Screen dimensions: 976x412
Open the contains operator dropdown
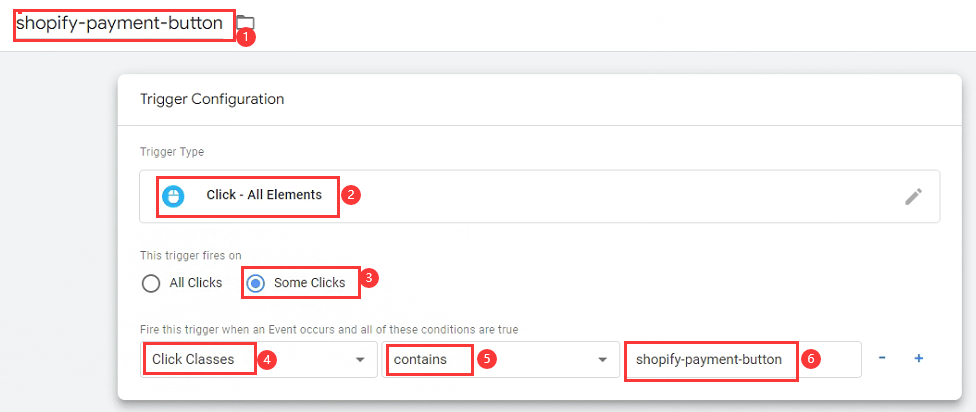click(x=500, y=359)
